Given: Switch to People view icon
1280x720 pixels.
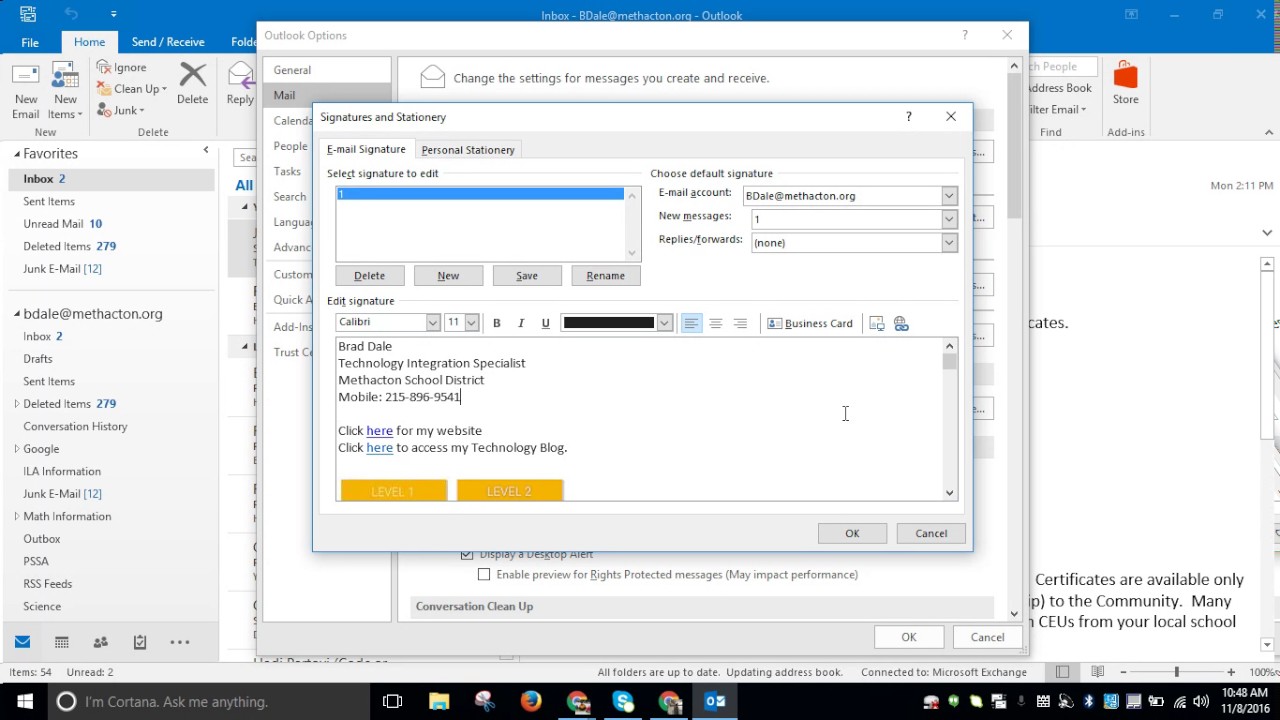Looking at the screenshot, I should [100, 642].
